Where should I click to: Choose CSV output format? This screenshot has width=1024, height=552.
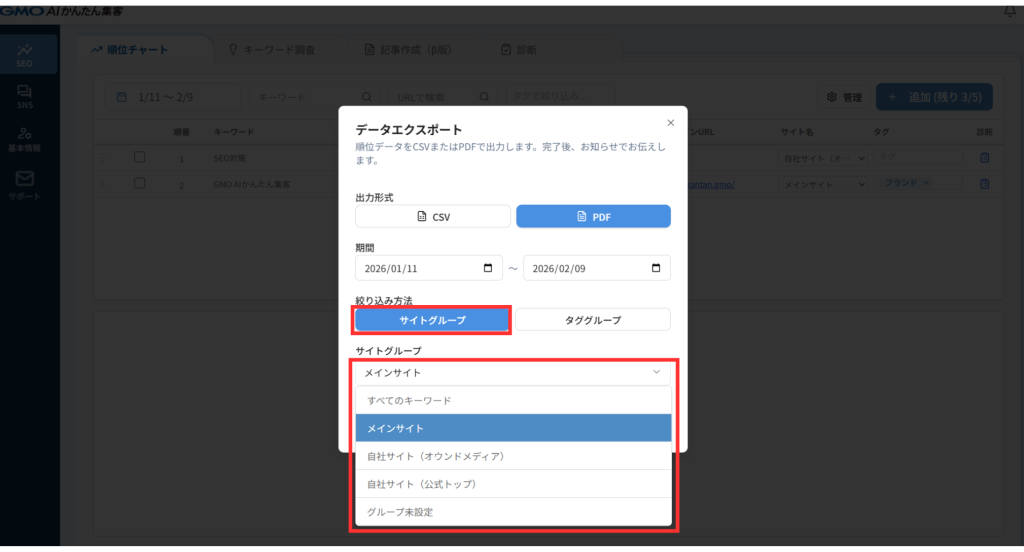[x=432, y=216]
